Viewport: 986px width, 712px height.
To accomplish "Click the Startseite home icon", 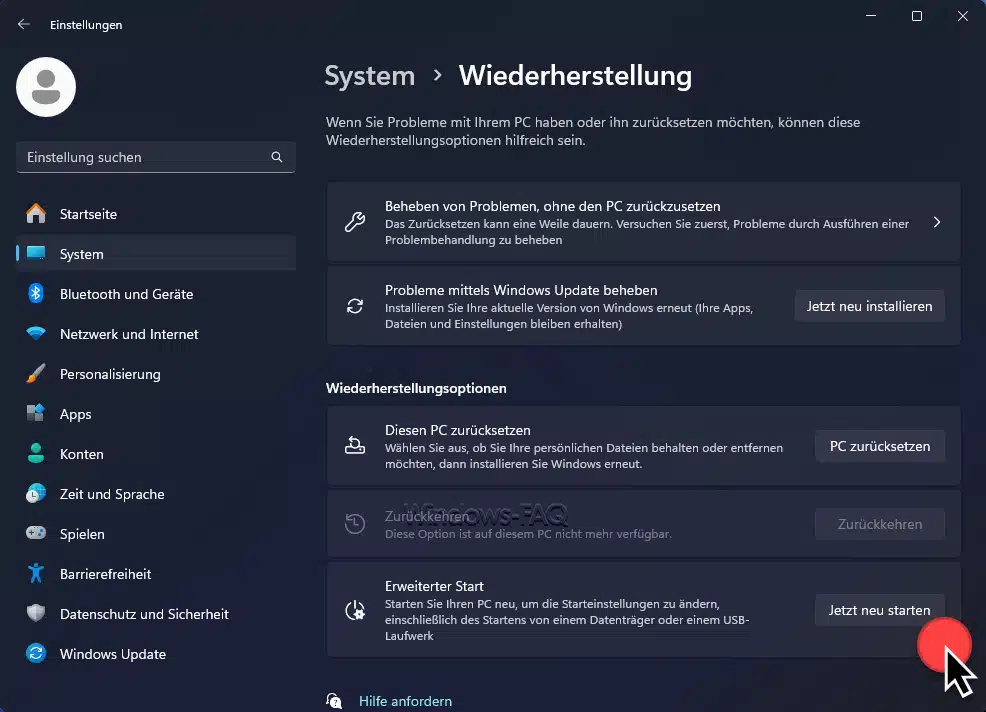I will point(36,214).
